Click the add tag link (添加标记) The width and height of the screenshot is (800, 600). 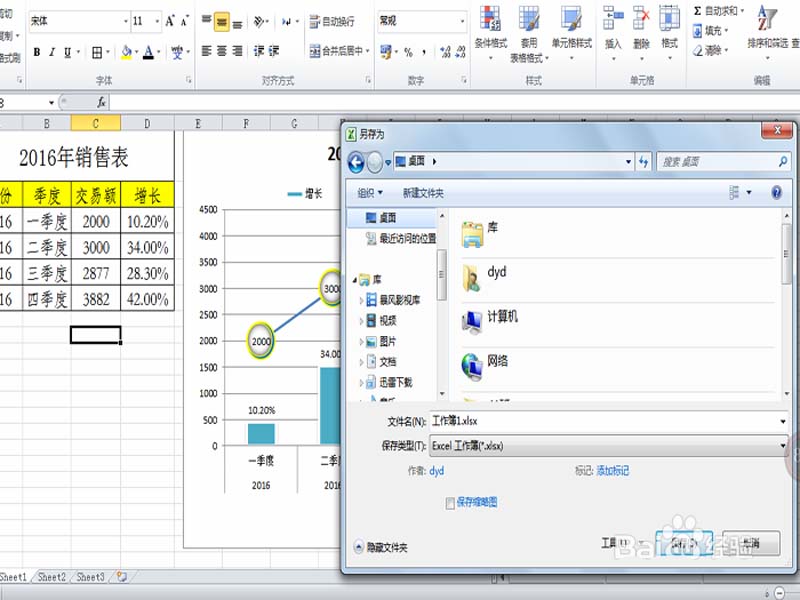[x=613, y=471]
